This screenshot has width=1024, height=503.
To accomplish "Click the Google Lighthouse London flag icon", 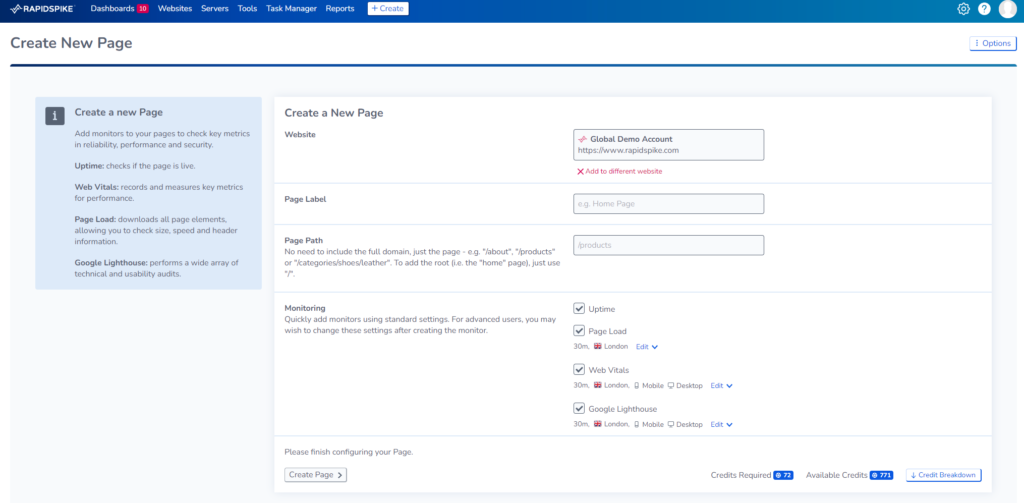I will click(598, 425).
